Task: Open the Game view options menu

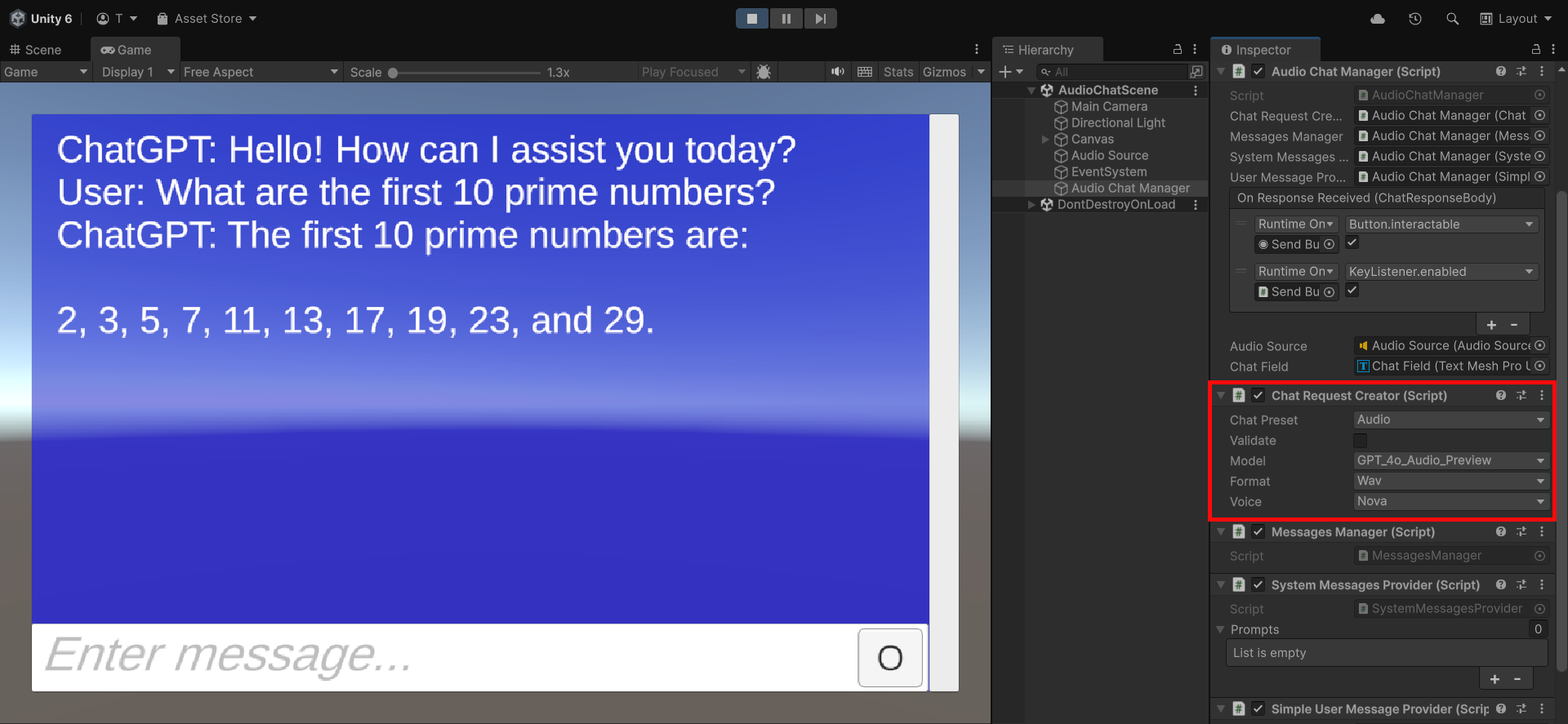Action: 977,50
